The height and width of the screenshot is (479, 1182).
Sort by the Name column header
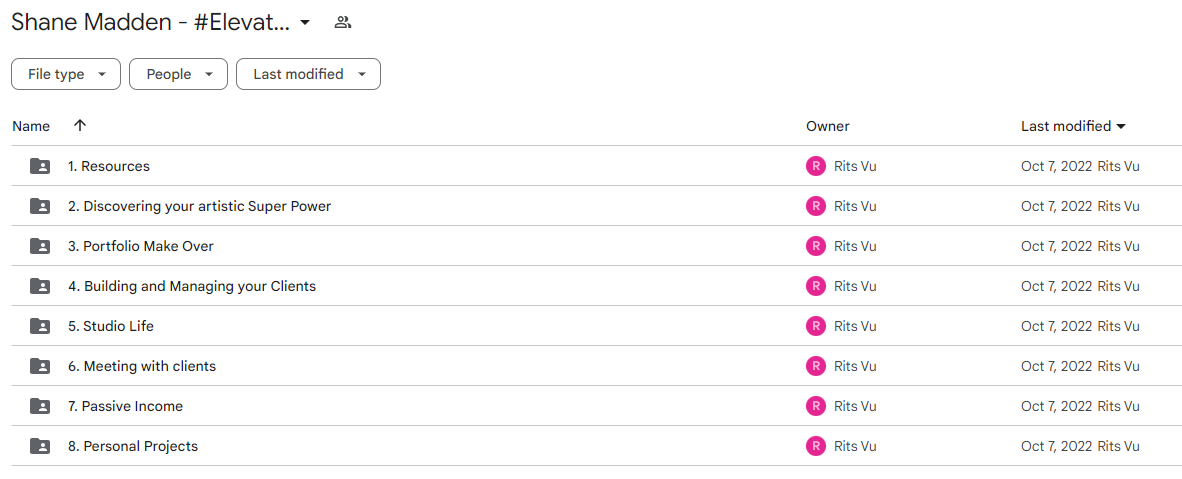31,126
